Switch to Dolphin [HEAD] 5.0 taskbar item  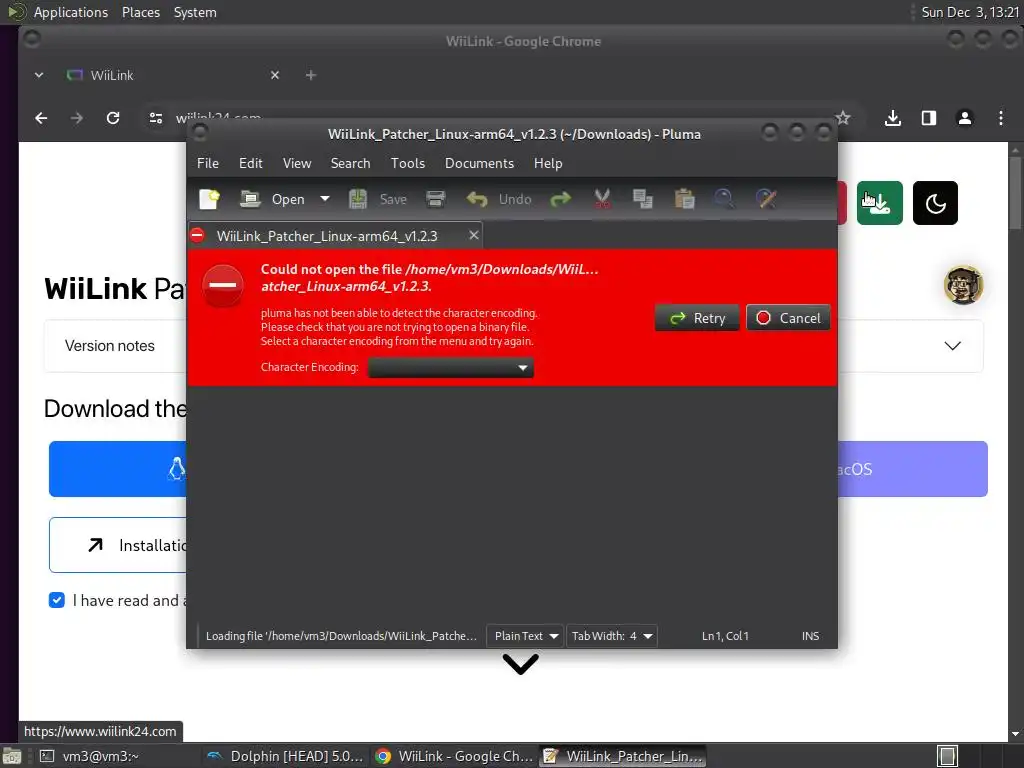[285, 756]
